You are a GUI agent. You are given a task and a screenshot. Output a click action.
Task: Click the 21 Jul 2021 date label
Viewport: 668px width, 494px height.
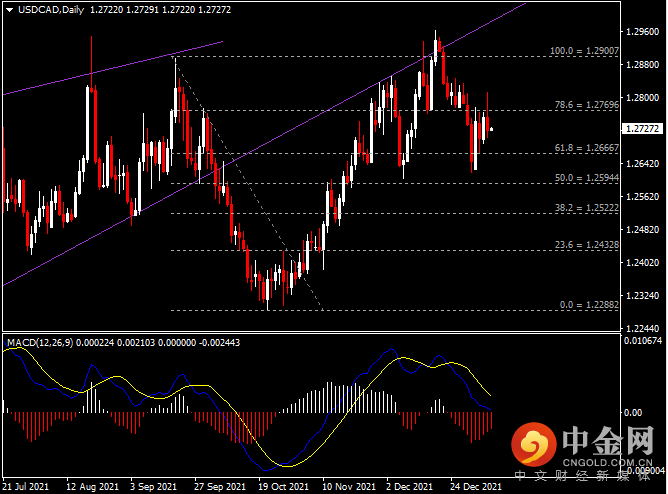pos(26,486)
